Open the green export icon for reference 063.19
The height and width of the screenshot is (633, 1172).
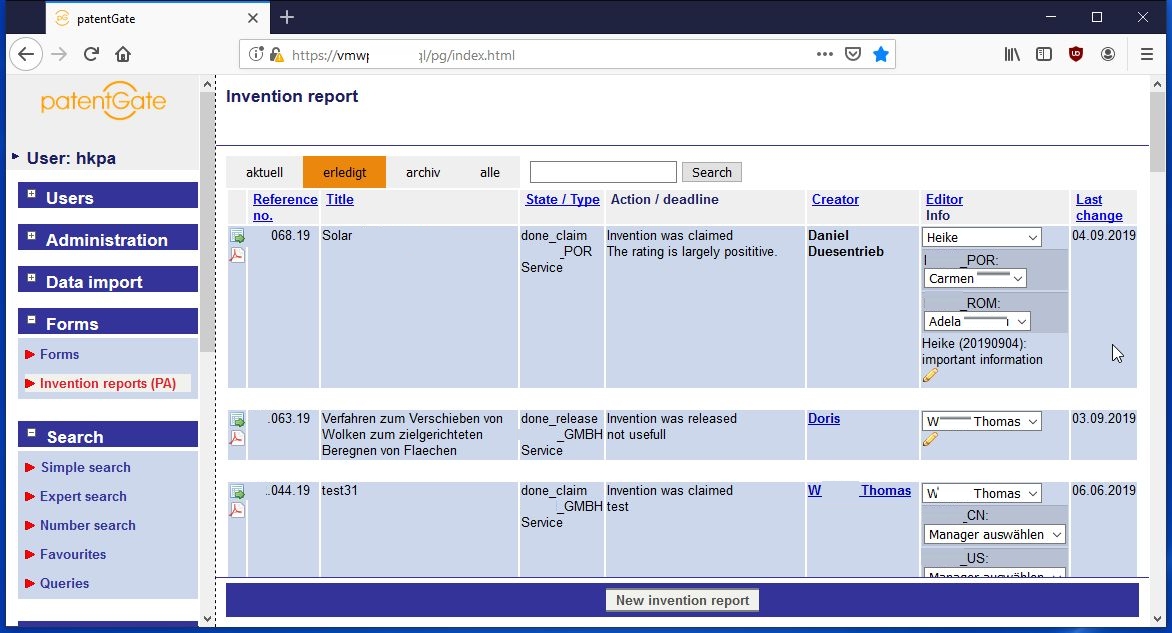click(x=237, y=420)
